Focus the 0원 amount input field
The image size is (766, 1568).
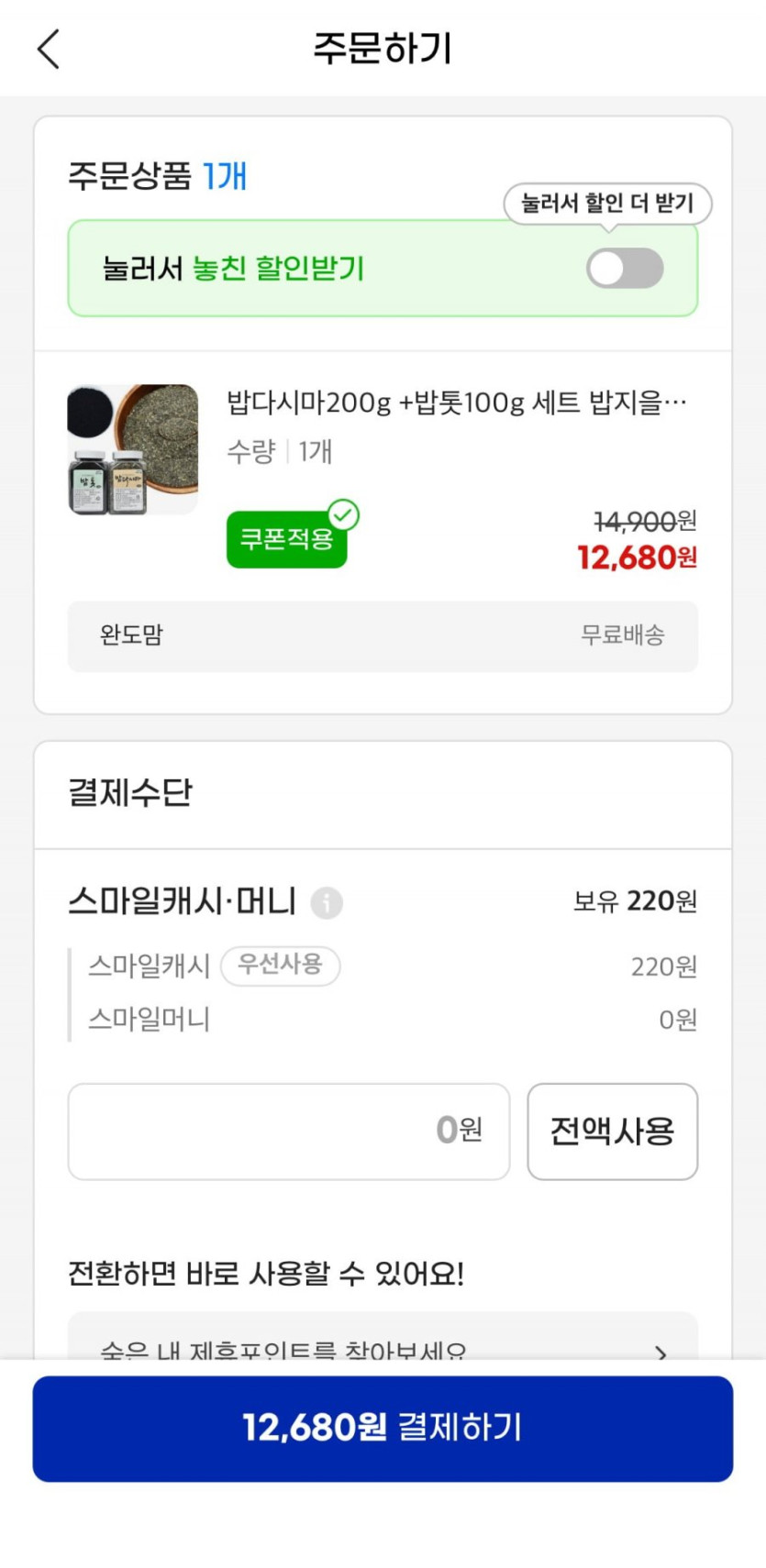[x=288, y=1131]
